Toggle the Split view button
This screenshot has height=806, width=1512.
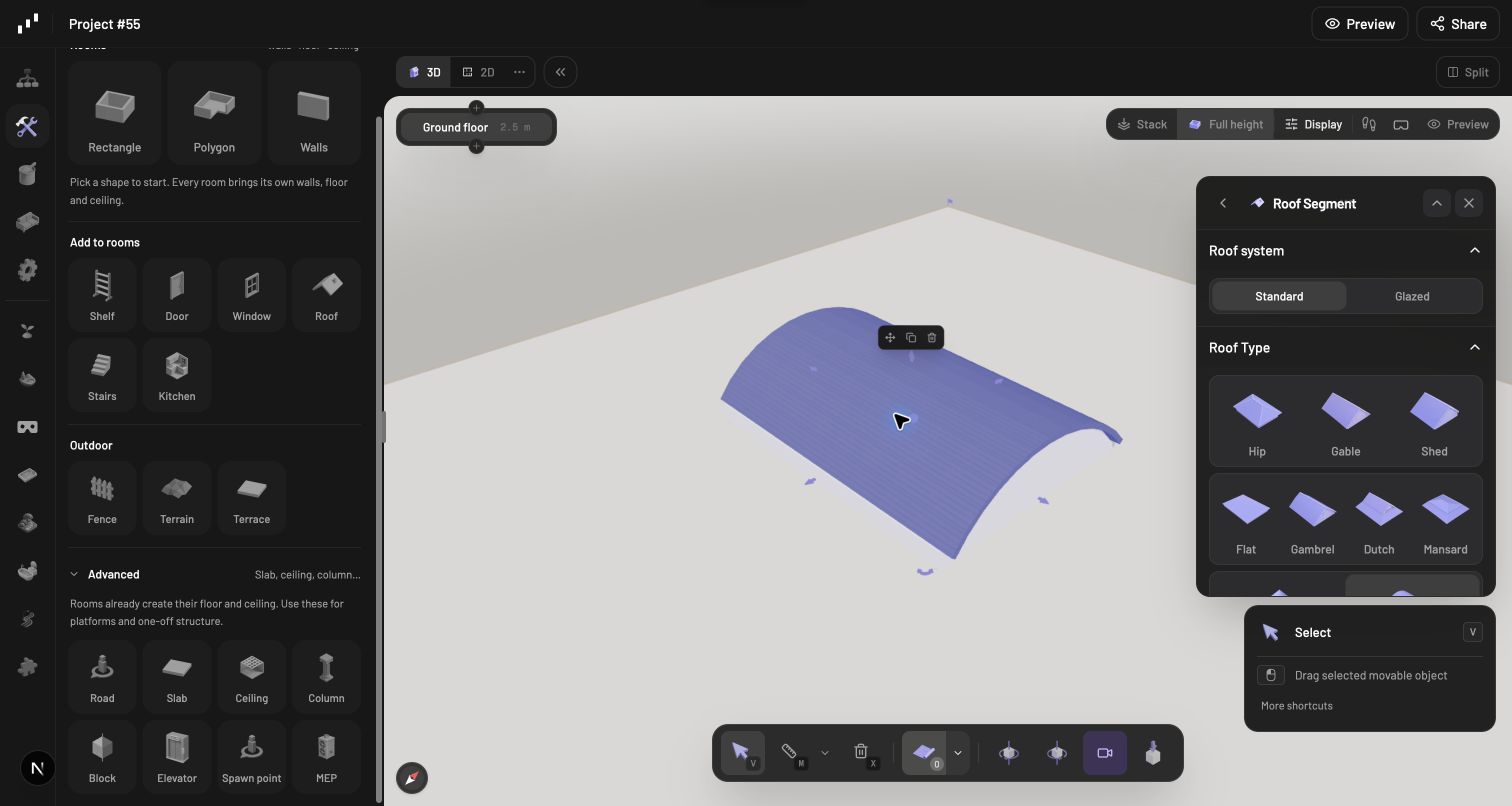(1468, 72)
